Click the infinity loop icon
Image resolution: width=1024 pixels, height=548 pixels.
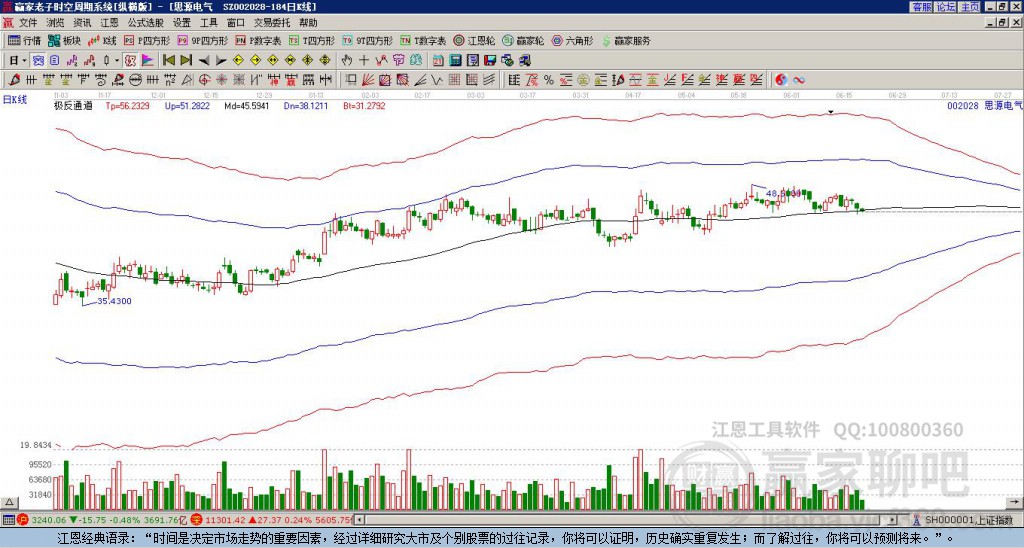point(799,80)
